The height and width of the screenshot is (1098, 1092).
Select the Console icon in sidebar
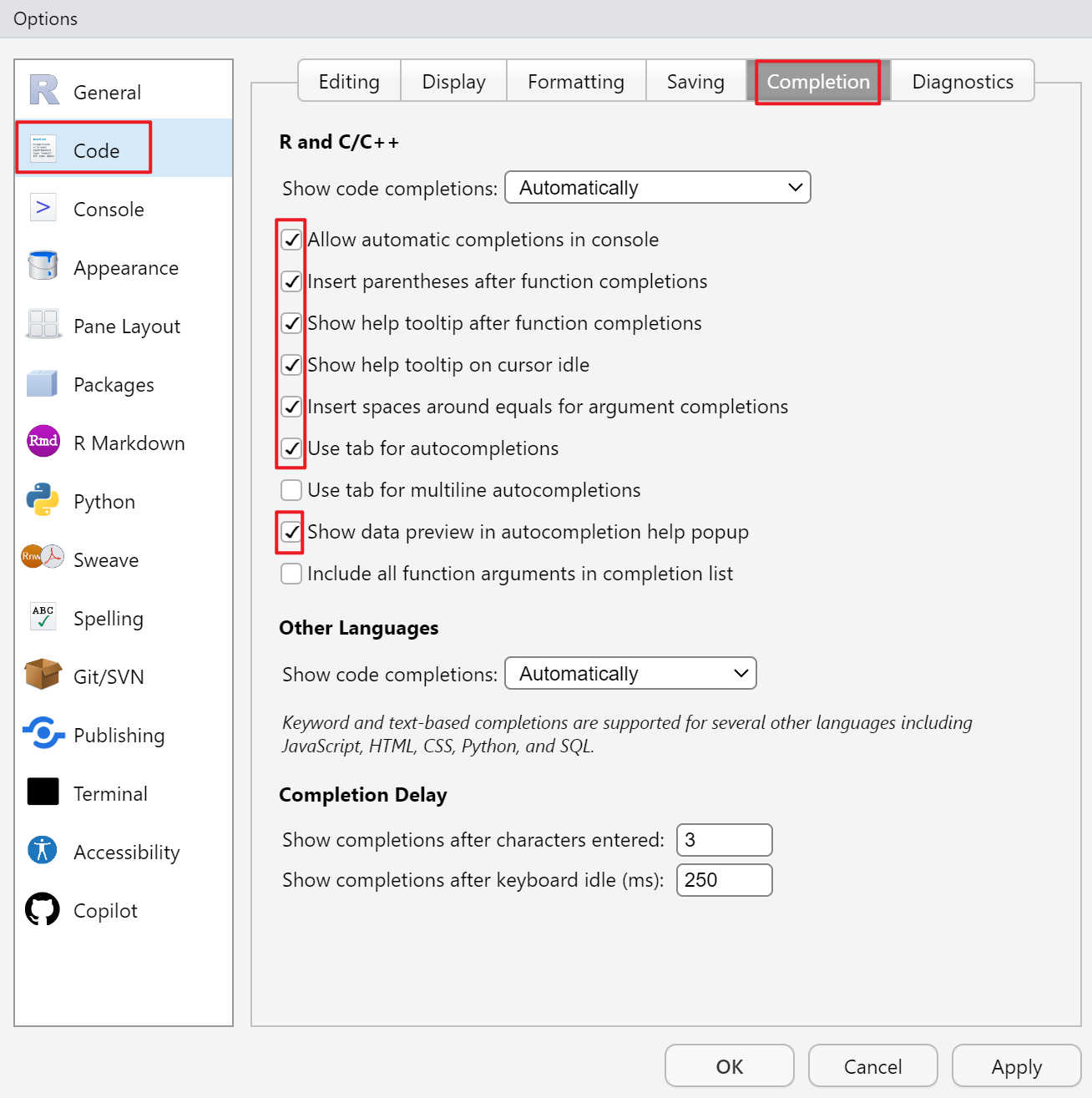click(43, 207)
